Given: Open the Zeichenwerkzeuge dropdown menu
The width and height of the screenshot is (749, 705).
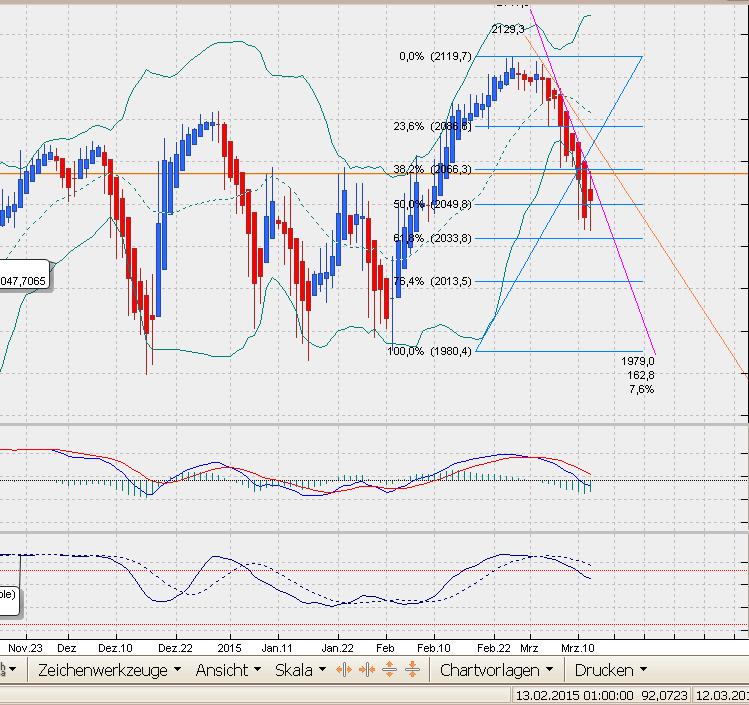Looking at the screenshot, I should (109, 670).
